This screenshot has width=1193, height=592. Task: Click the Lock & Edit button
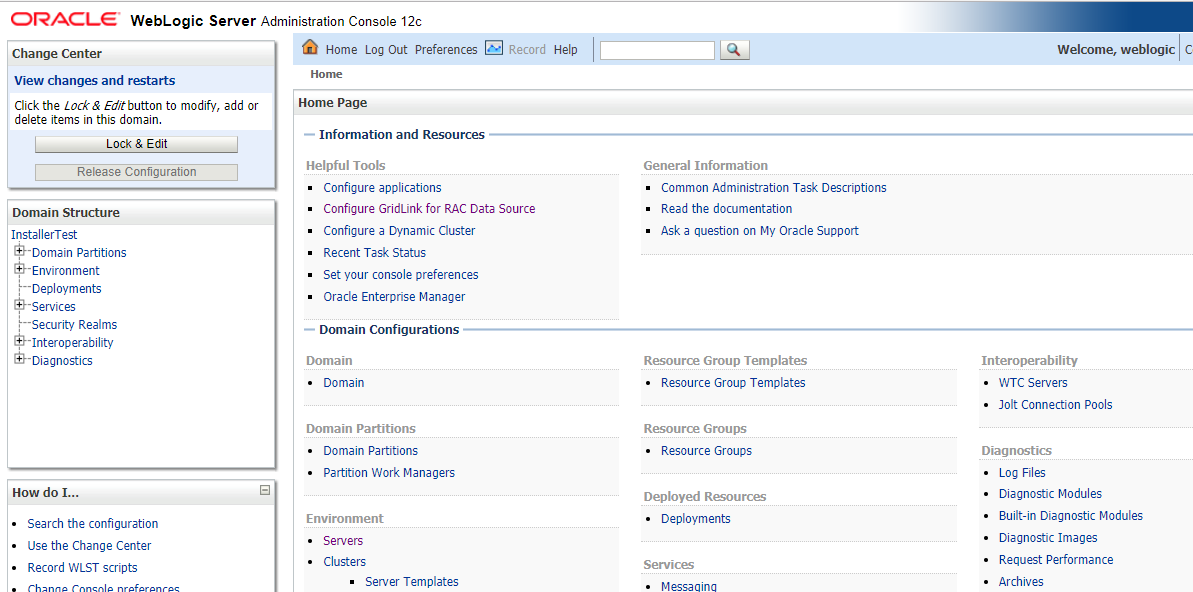point(136,144)
